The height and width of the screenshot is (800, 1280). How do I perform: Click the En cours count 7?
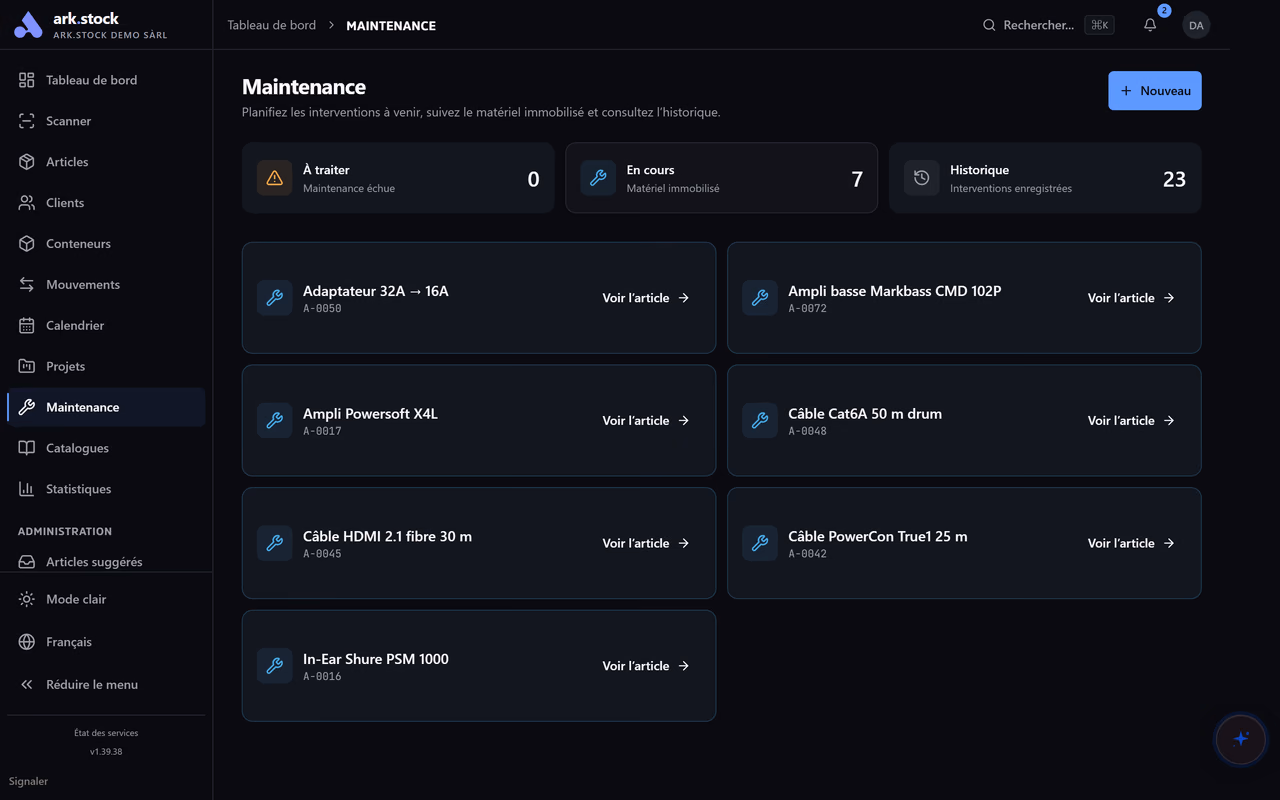click(857, 179)
